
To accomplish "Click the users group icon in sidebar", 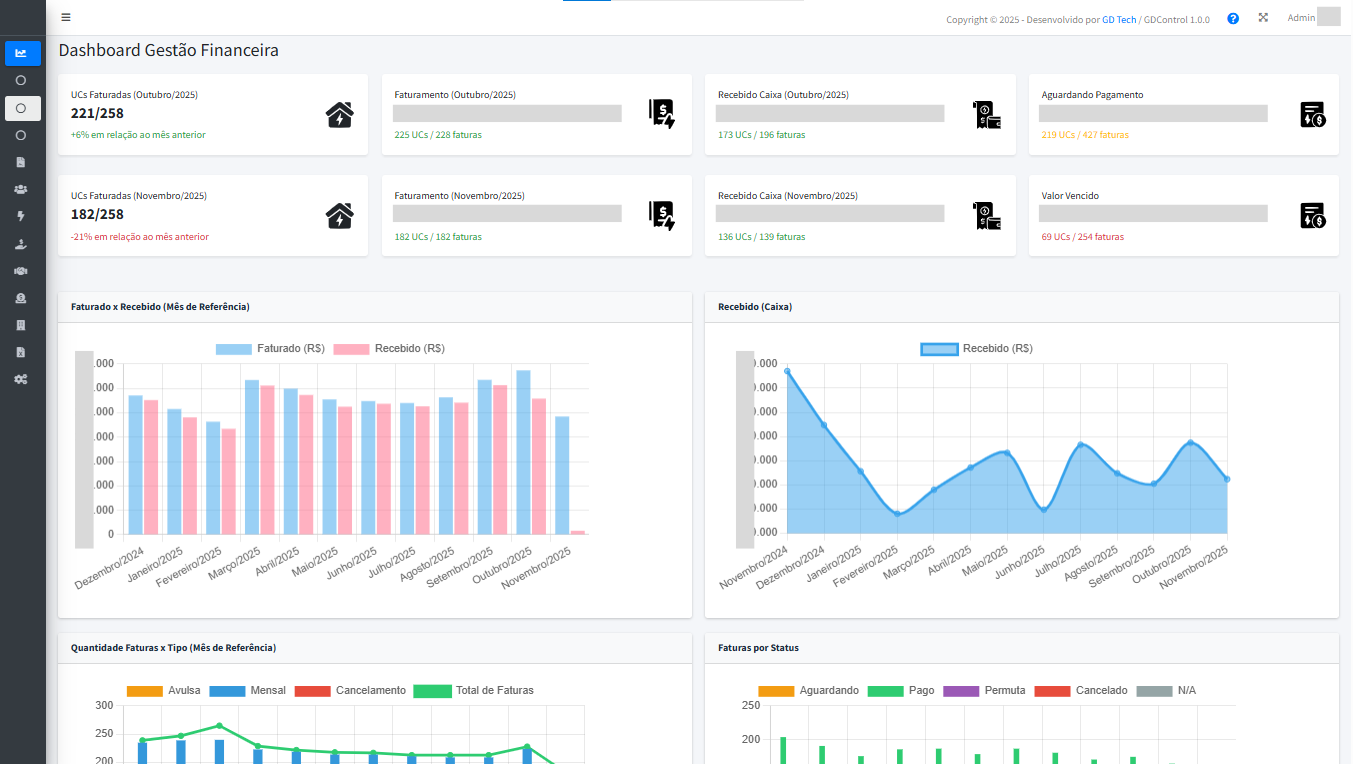I will point(22,189).
